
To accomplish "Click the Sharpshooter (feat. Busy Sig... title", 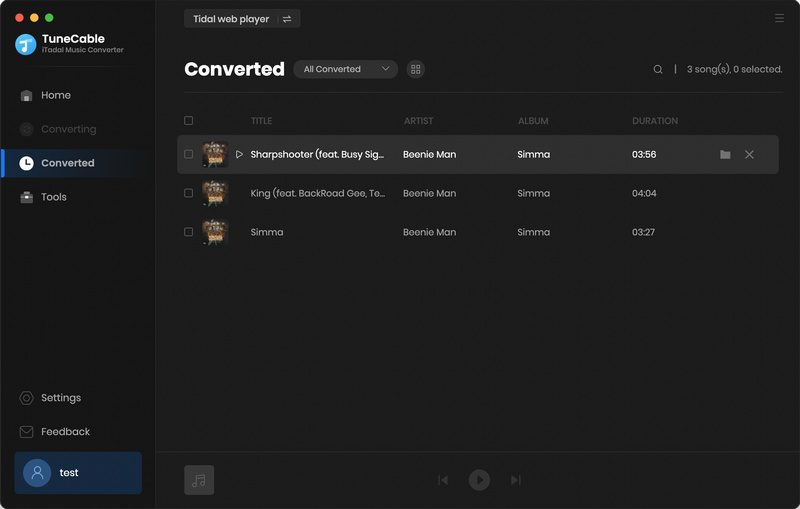I will 317,154.
